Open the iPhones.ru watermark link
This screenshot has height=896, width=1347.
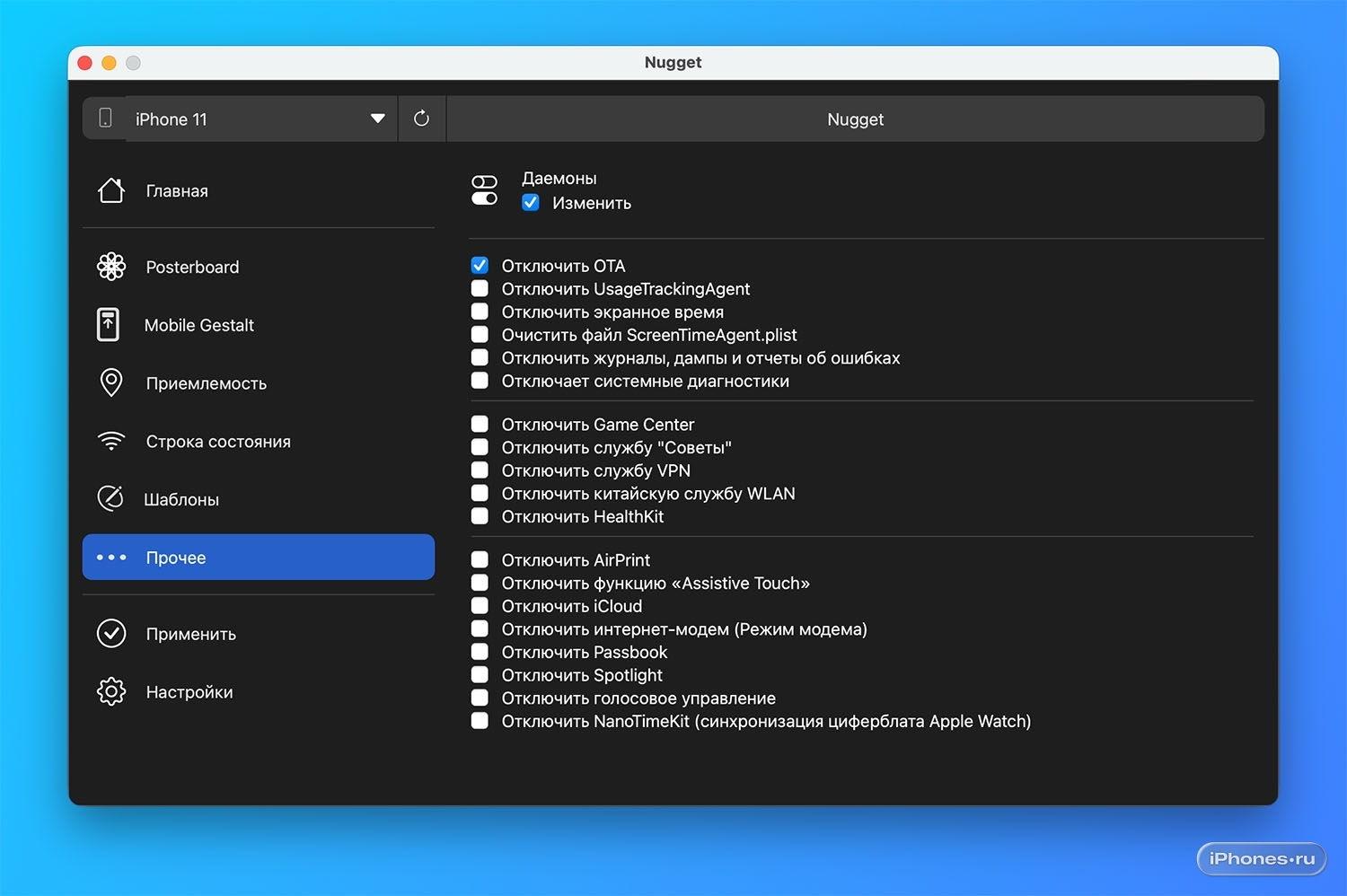pos(1262,858)
